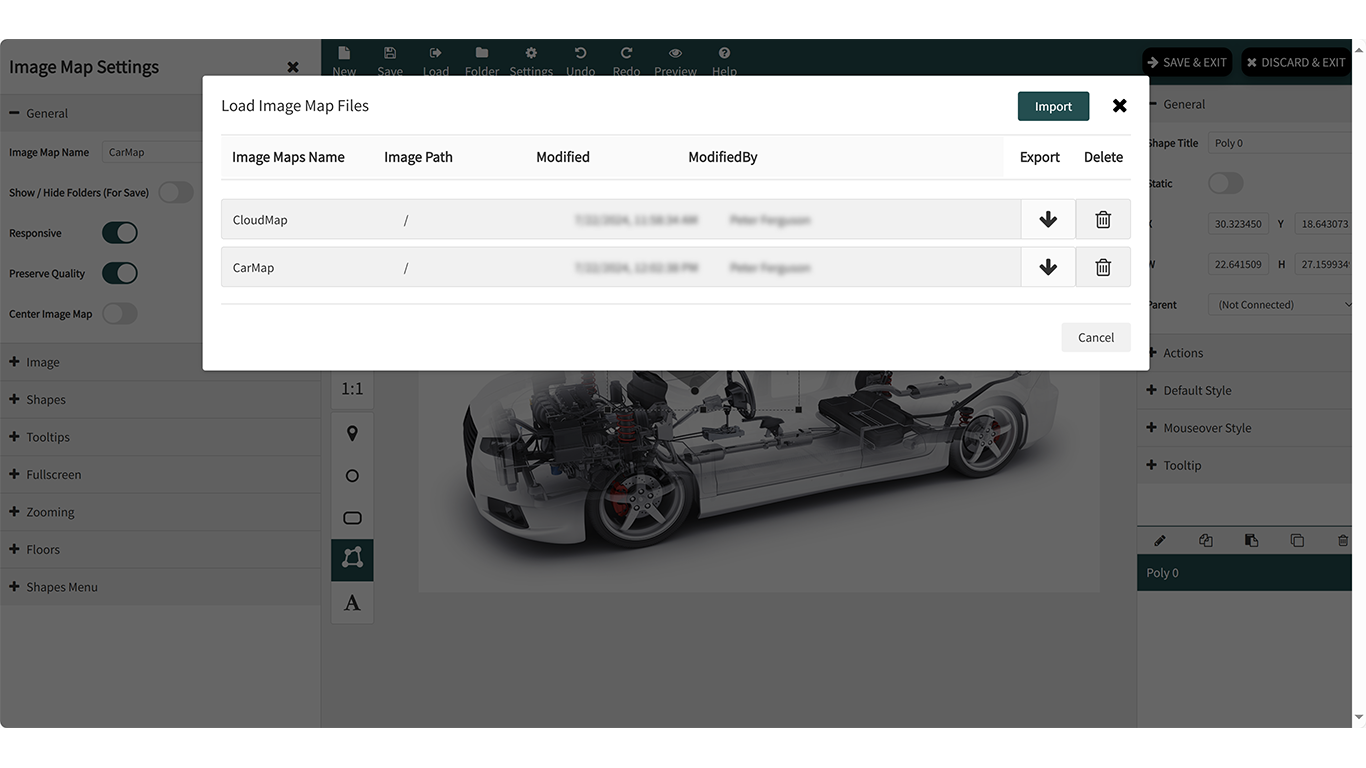Viewport: 1366px width, 768px height.
Task: Expand the Shapes Menu section
Action: coord(160,587)
